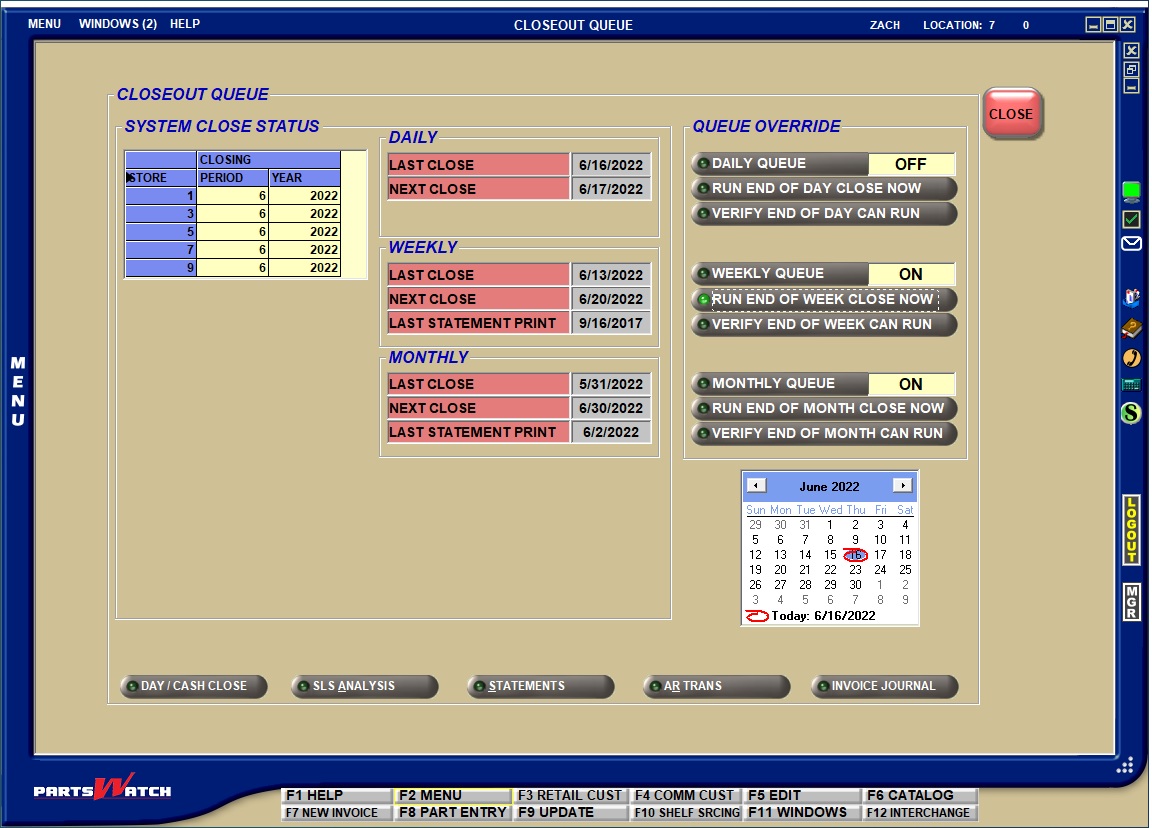
Task: Click the green monitor icon in sidebar
Action: 1131,190
